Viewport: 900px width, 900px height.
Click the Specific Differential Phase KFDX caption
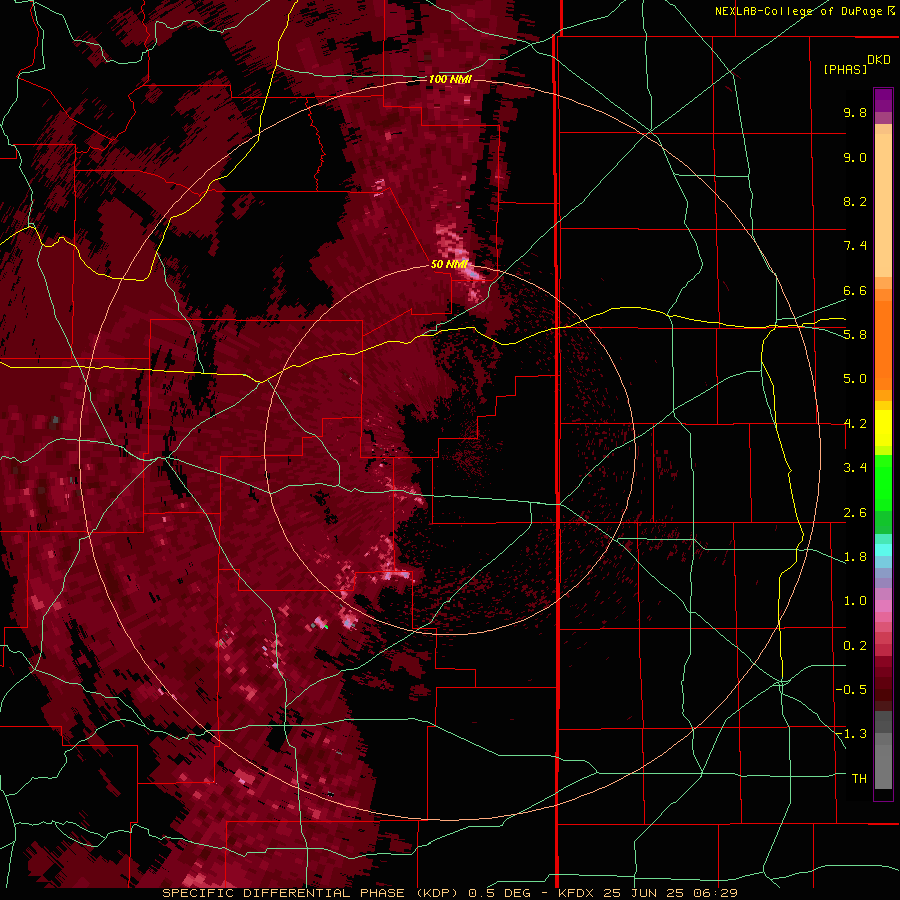(x=449, y=893)
